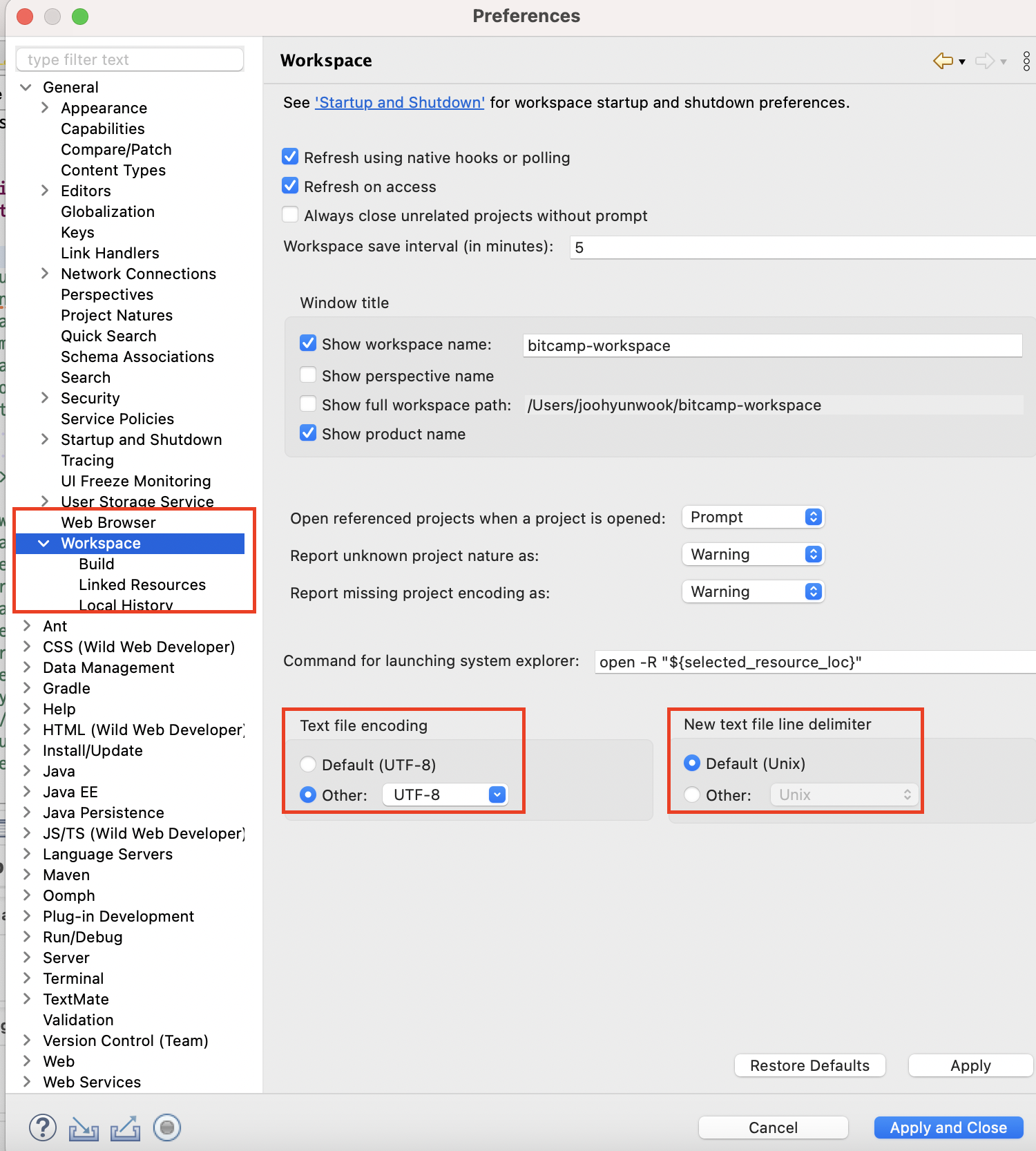Open Quick Search preferences
The image size is (1036, 1151).
click(108, 336)
